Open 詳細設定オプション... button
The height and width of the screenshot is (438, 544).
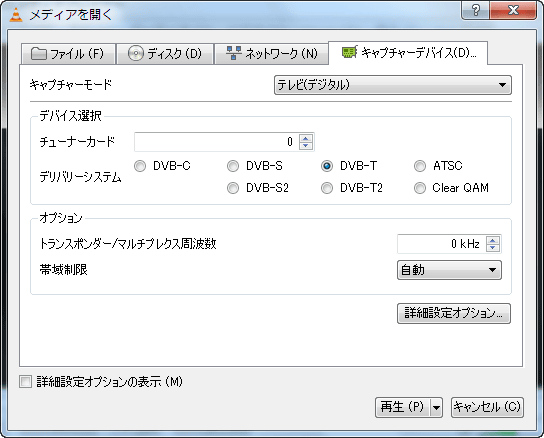coord(453,313)
